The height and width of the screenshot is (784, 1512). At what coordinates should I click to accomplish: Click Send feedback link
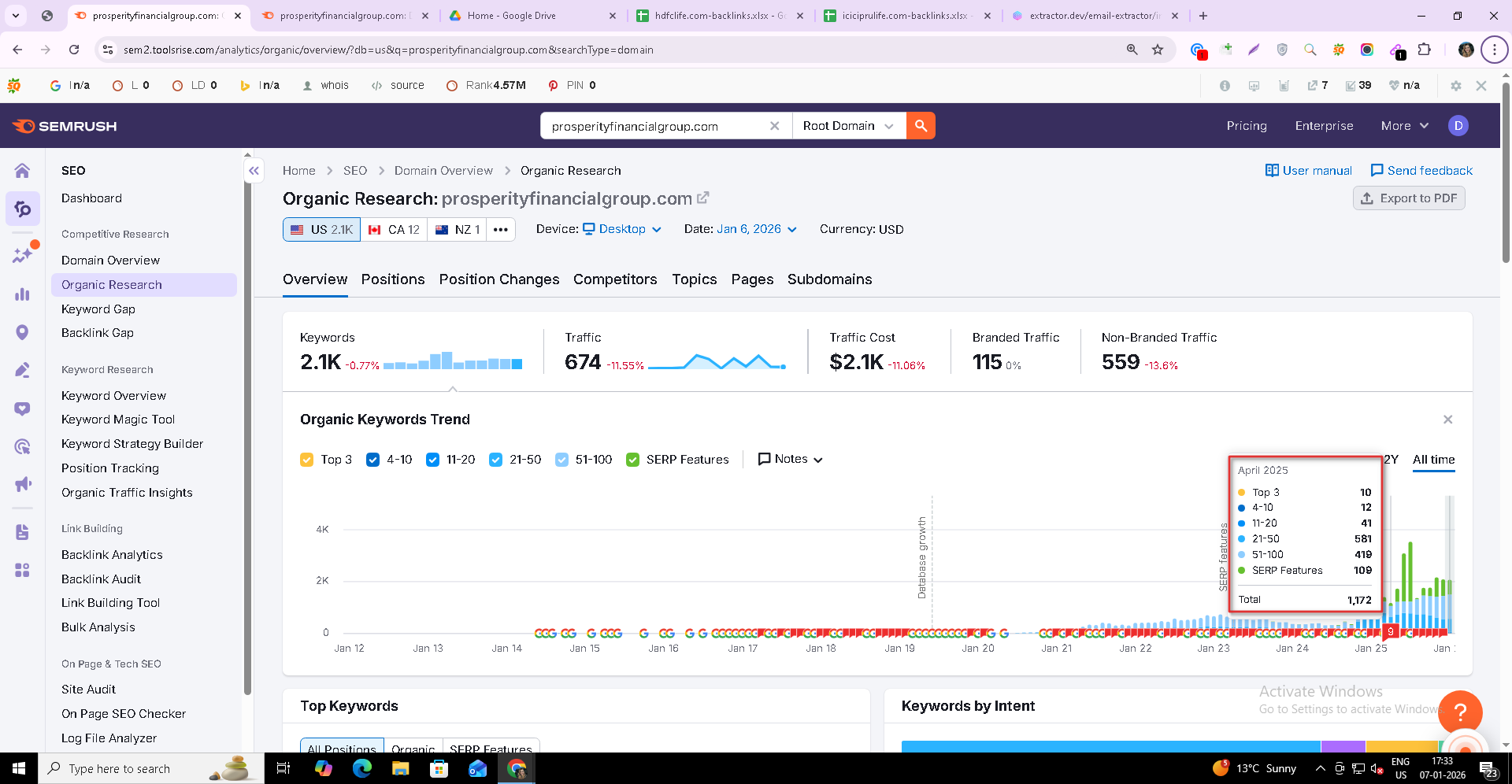1421,171
